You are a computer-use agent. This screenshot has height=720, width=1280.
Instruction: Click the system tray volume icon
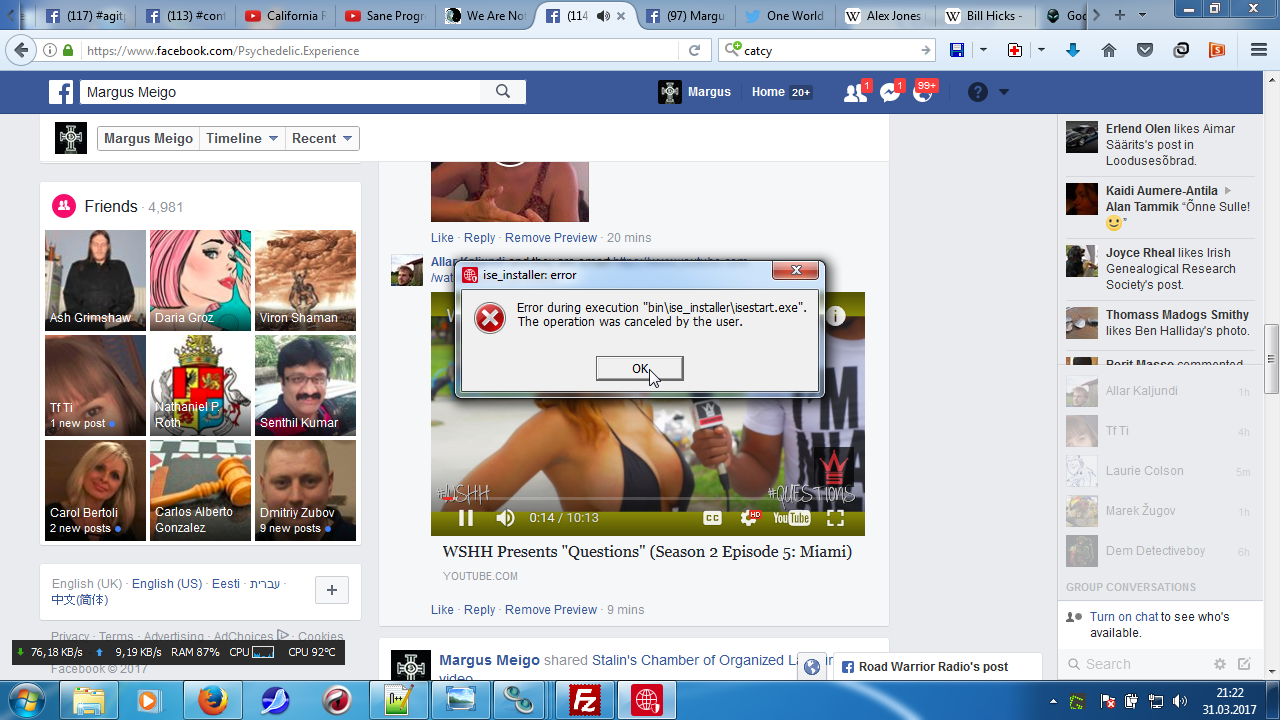1180,701
